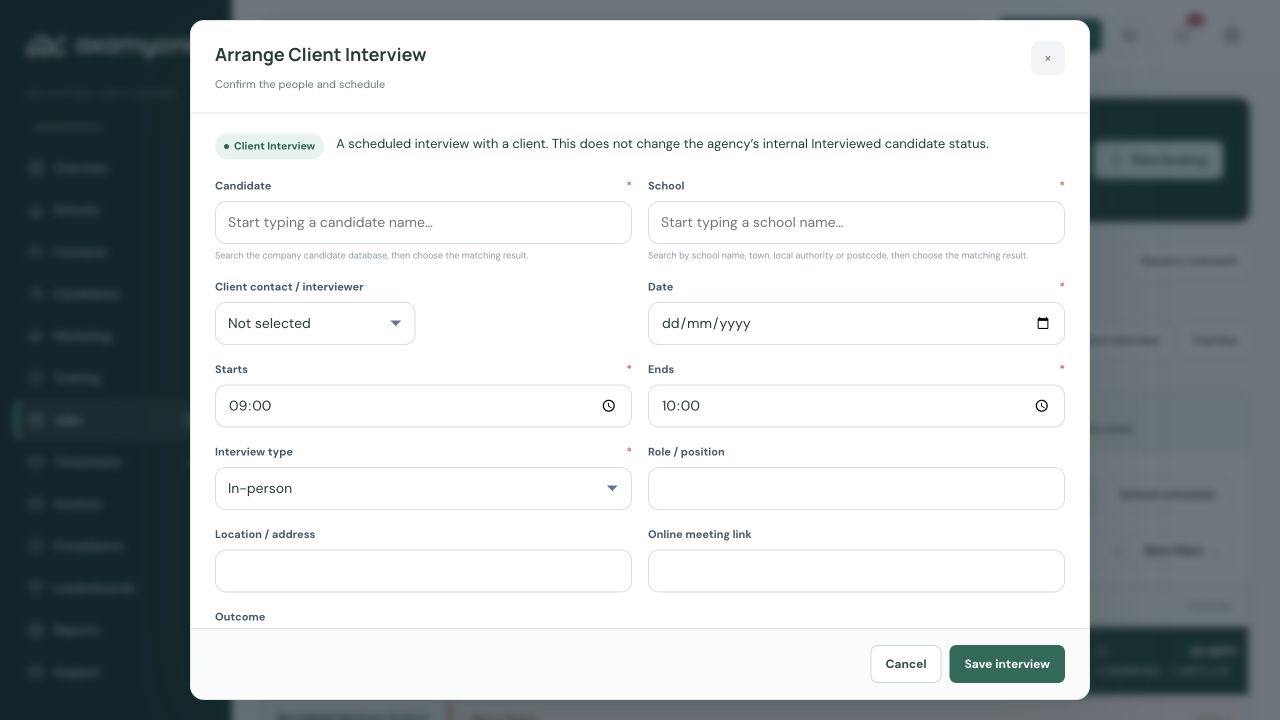Click the Date input field

click(856, 323)
